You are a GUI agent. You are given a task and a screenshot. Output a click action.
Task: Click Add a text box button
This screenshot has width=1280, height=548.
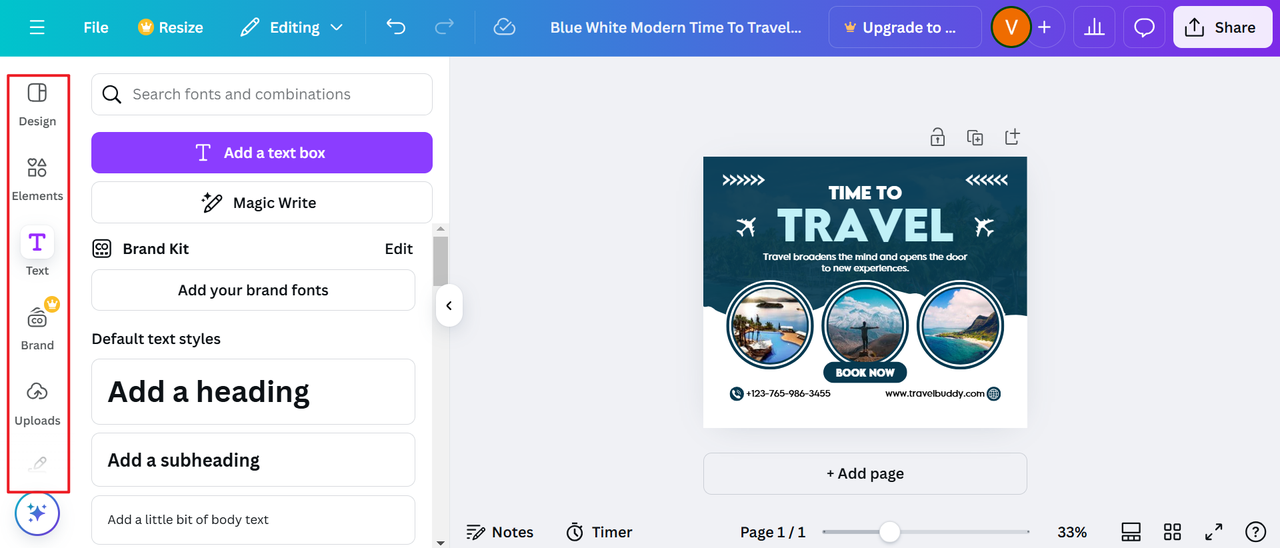262,153
